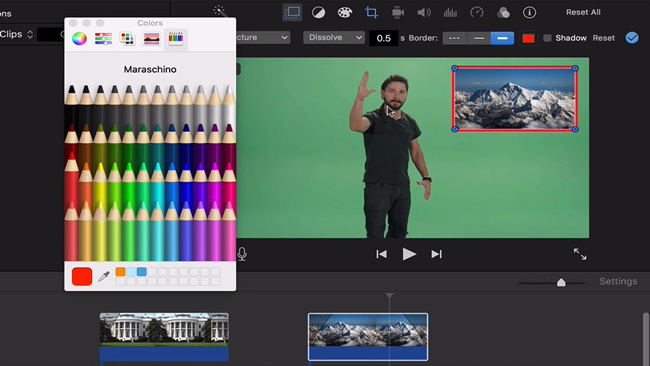Image resolution: width=650 pixels, height=366 pixels.
Task: Play the video in the viewer
Action: click(x=409, y=254)
